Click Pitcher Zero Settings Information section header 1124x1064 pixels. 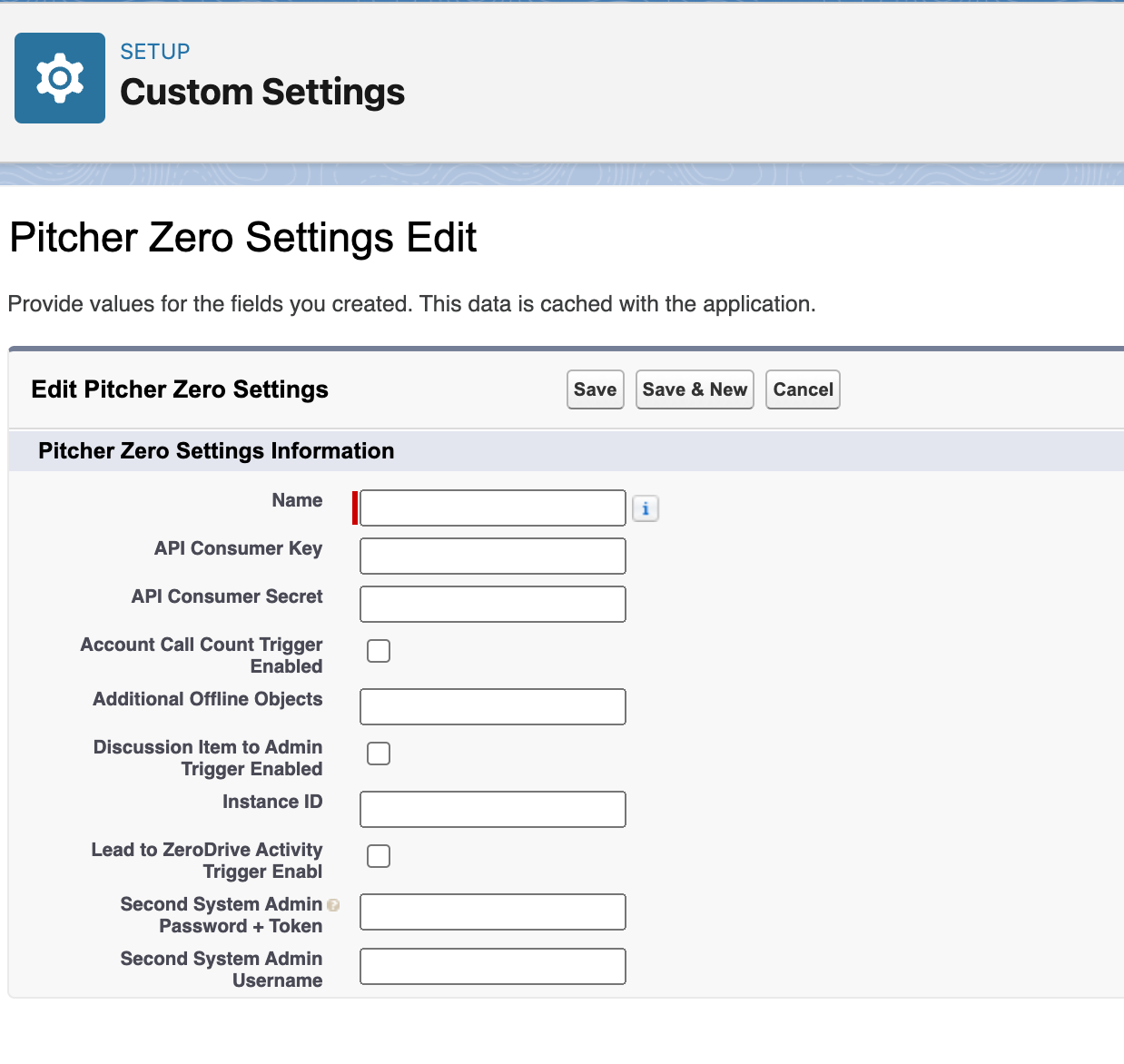click(x=216, y=451)
